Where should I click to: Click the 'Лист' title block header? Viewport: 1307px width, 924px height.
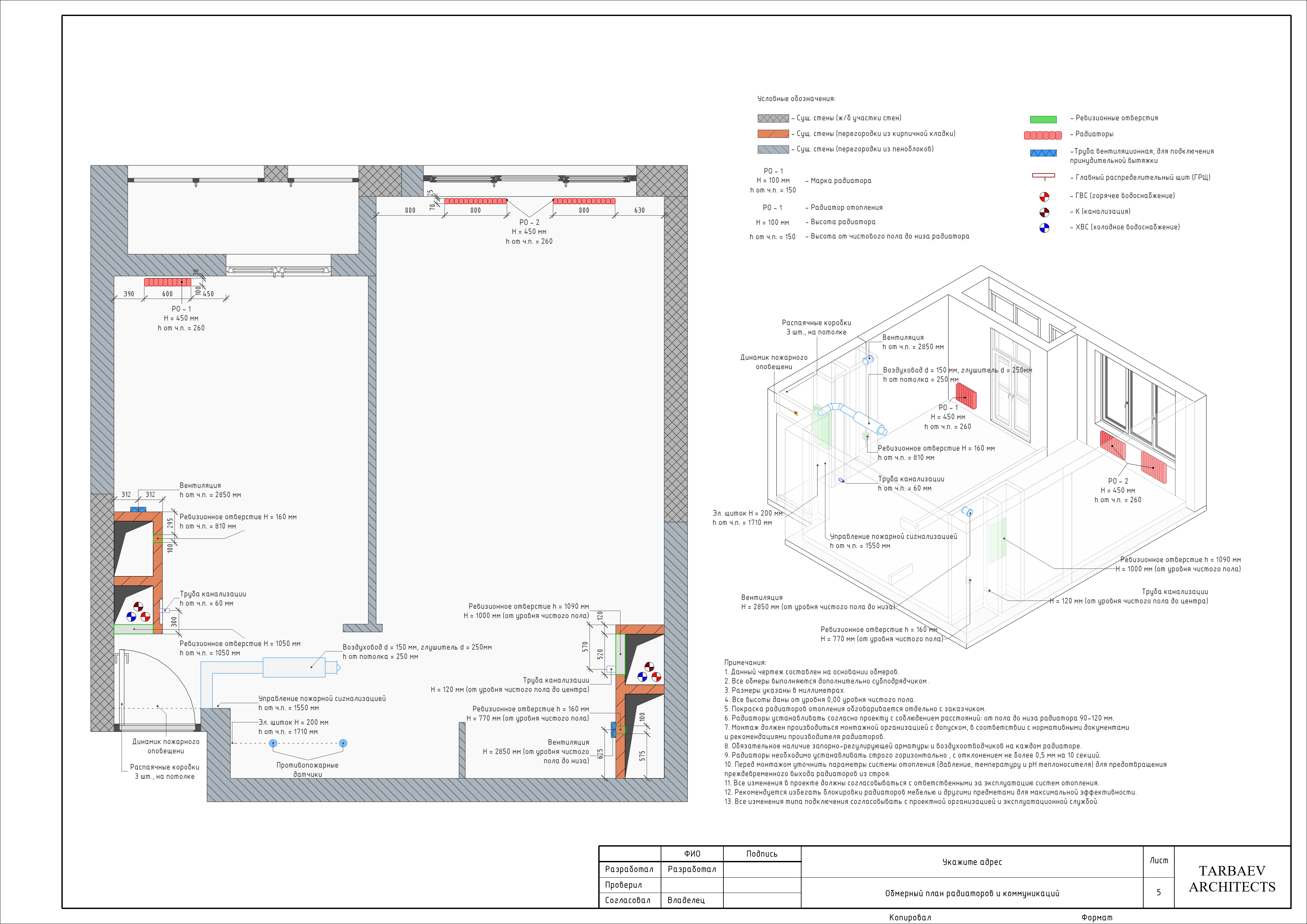tap(1158, 861)
